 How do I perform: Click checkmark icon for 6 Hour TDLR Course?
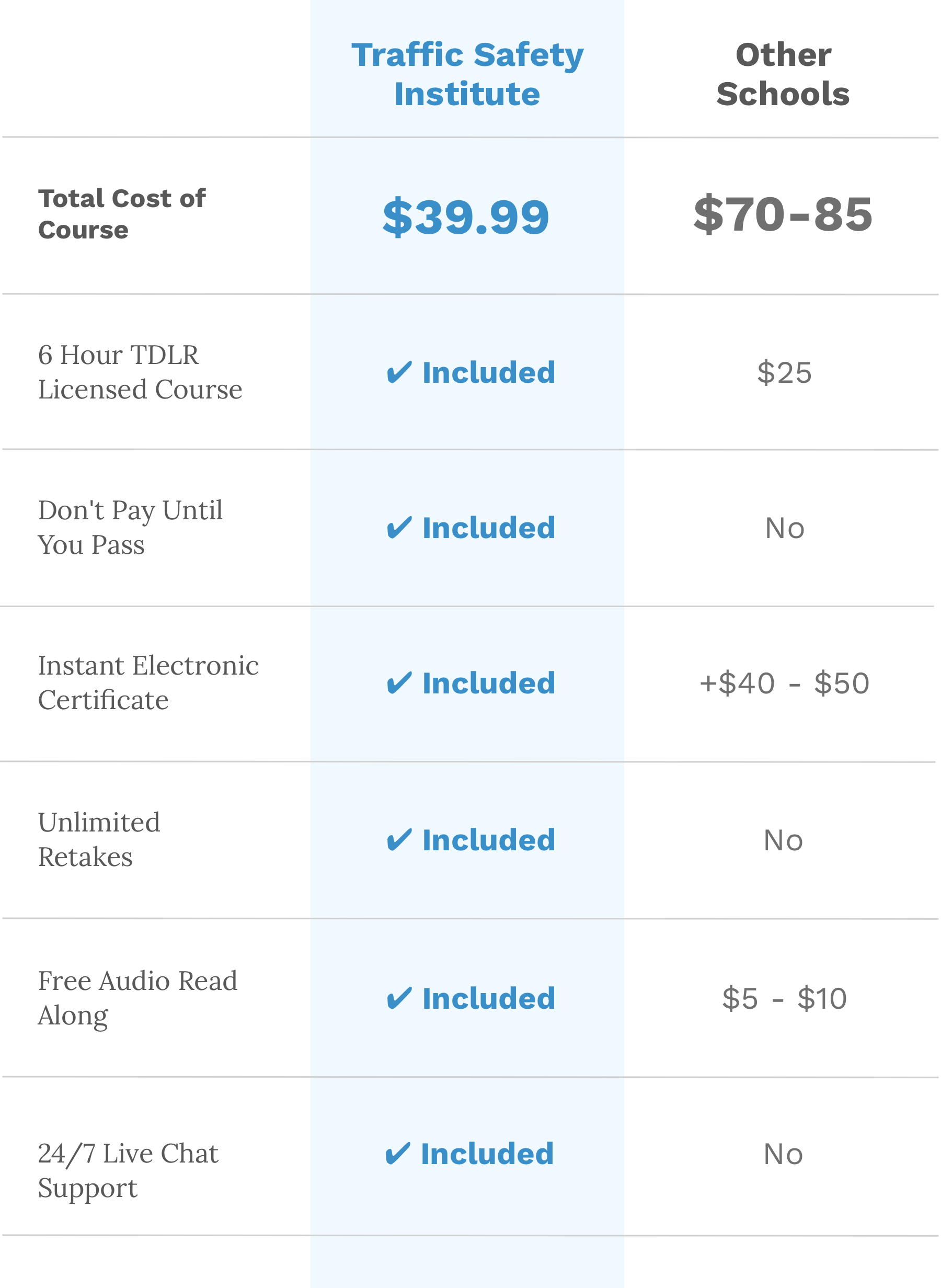click(x=399, y=372)
